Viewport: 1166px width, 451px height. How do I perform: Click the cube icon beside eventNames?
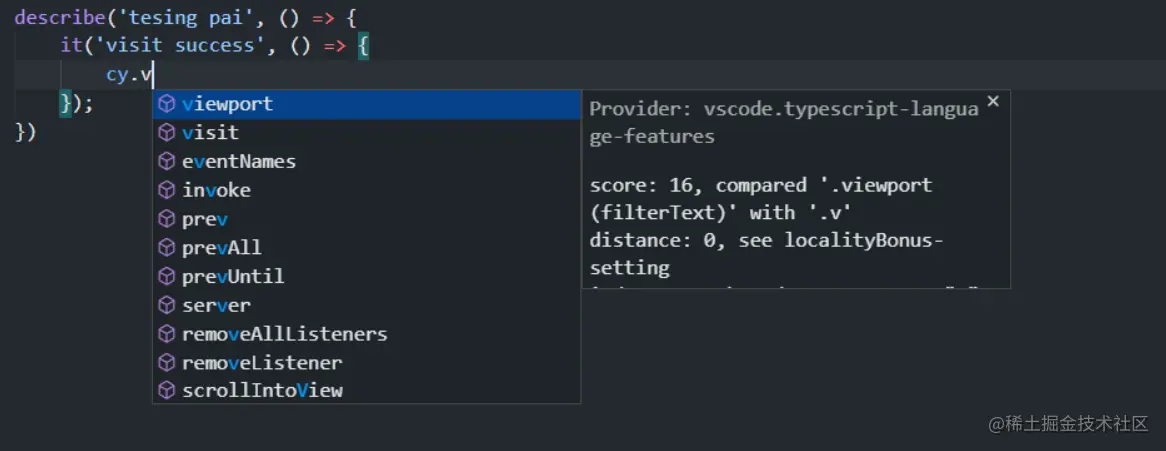[x=167, y=162]
